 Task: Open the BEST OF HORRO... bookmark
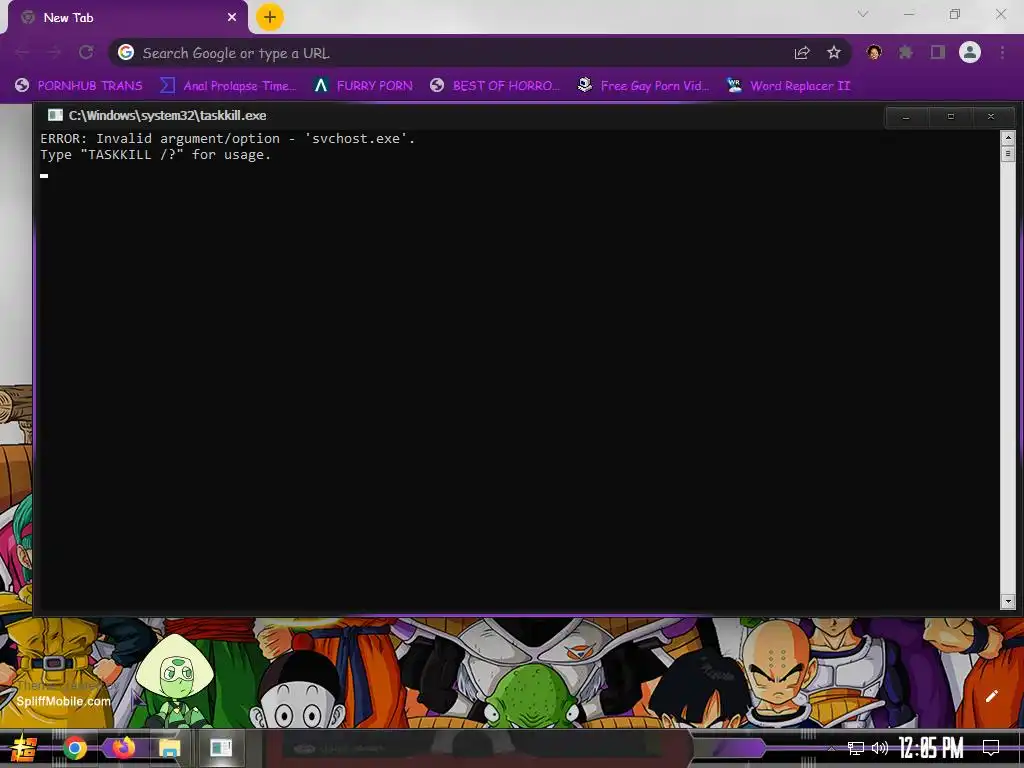495,86
